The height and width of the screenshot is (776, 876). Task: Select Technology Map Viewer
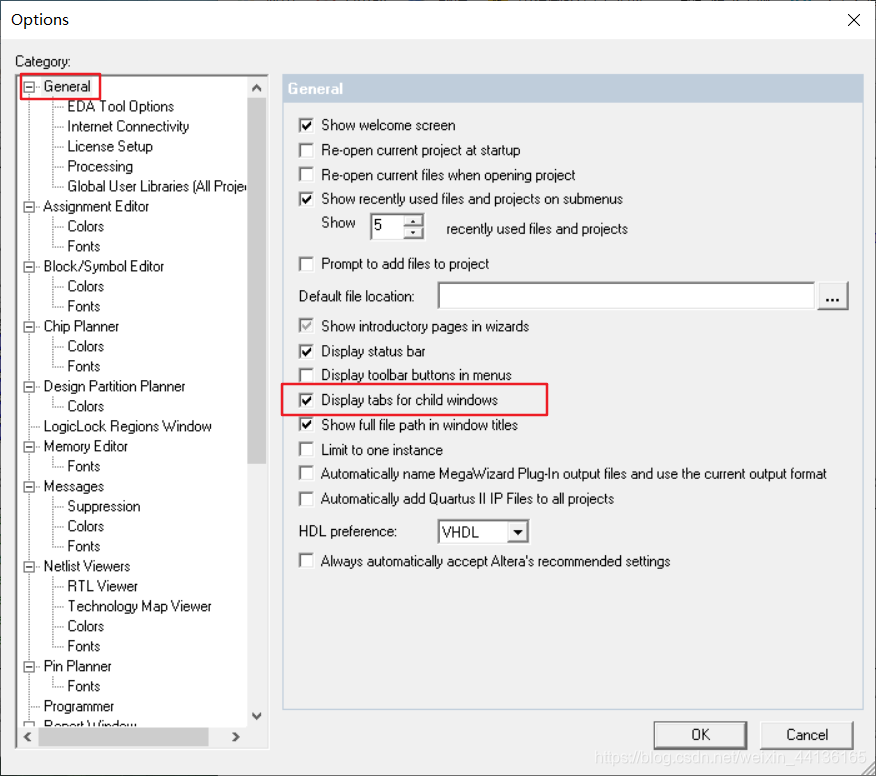140,607
